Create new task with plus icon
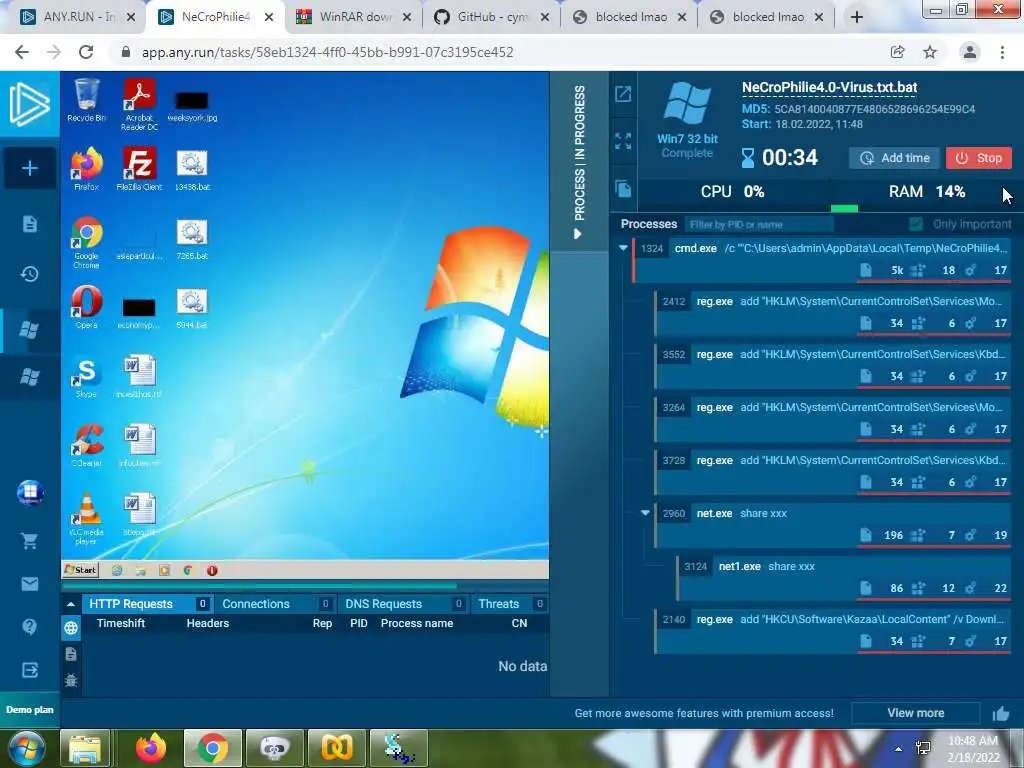The width and height of the screenshot is (1024, 768). coord(29,168)
